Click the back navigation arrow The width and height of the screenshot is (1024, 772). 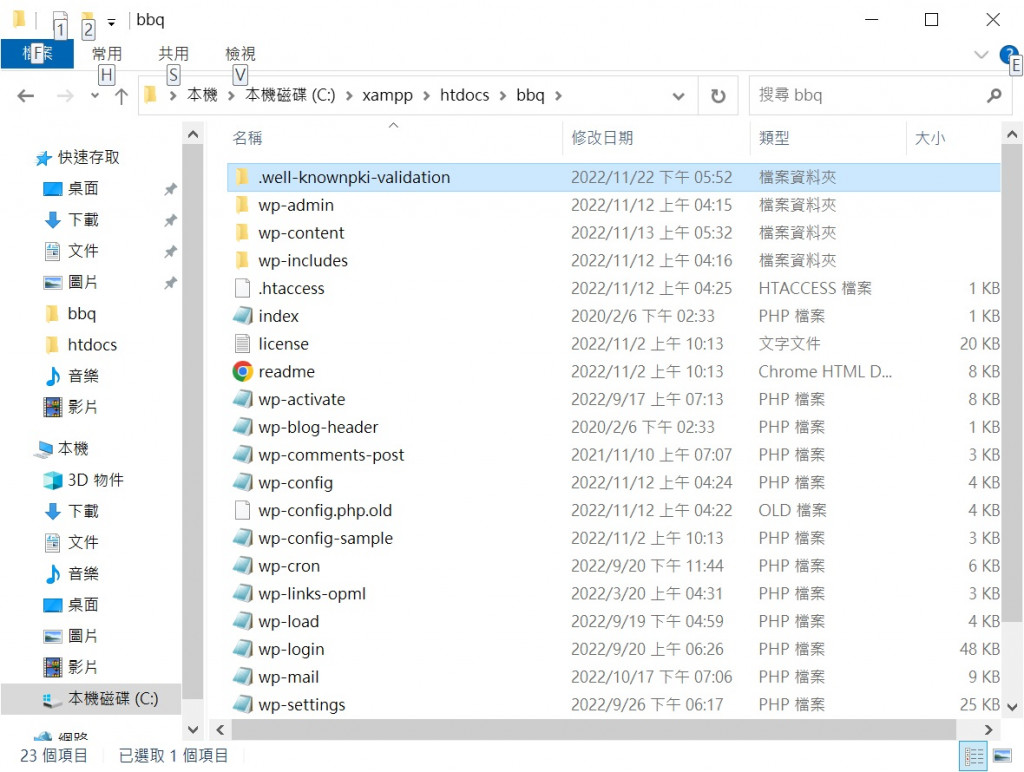pyautogui.click(x=25, y=96)
